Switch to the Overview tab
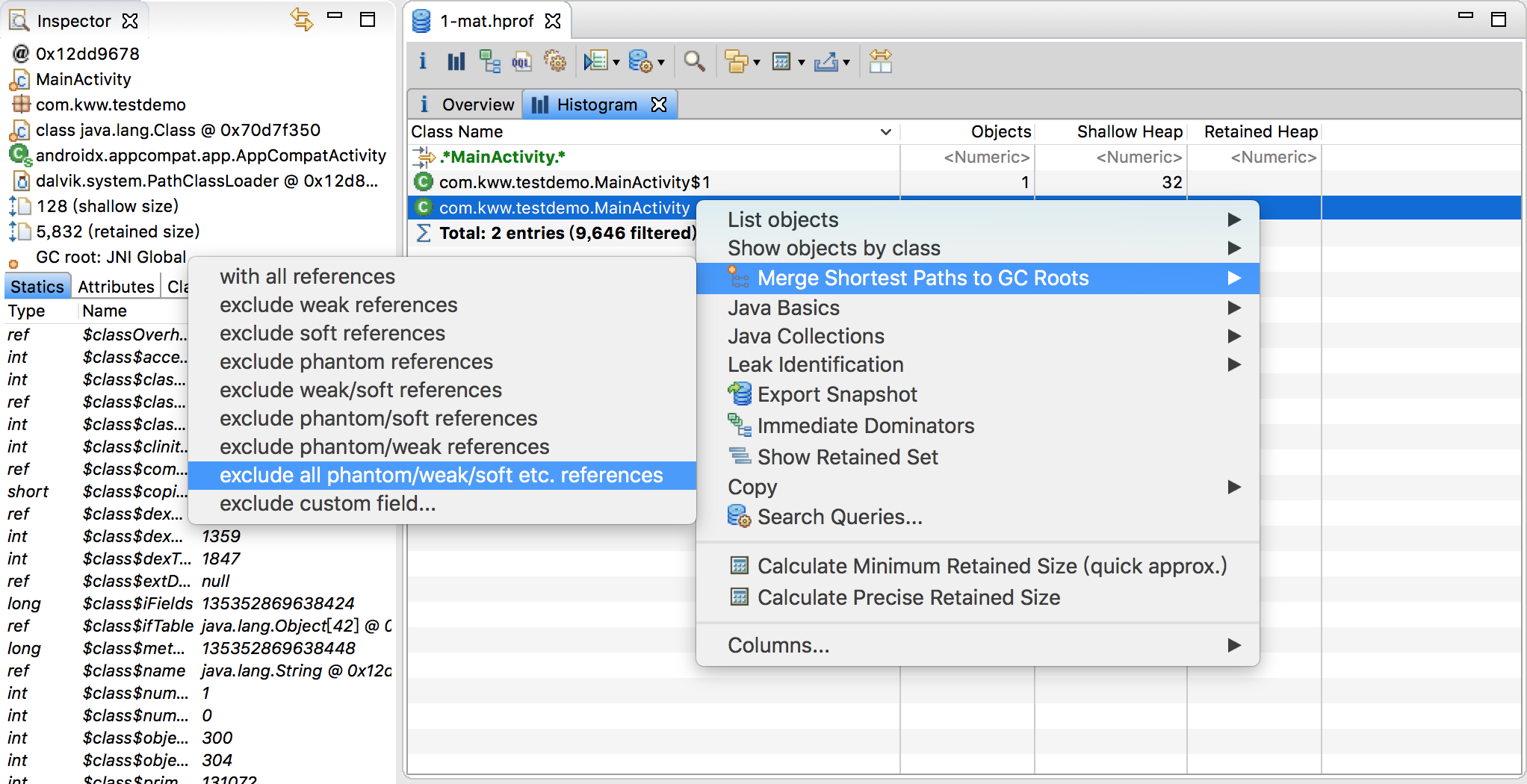Image resolution: width=1527 pixels, height=784 pixels. point(466,105)
